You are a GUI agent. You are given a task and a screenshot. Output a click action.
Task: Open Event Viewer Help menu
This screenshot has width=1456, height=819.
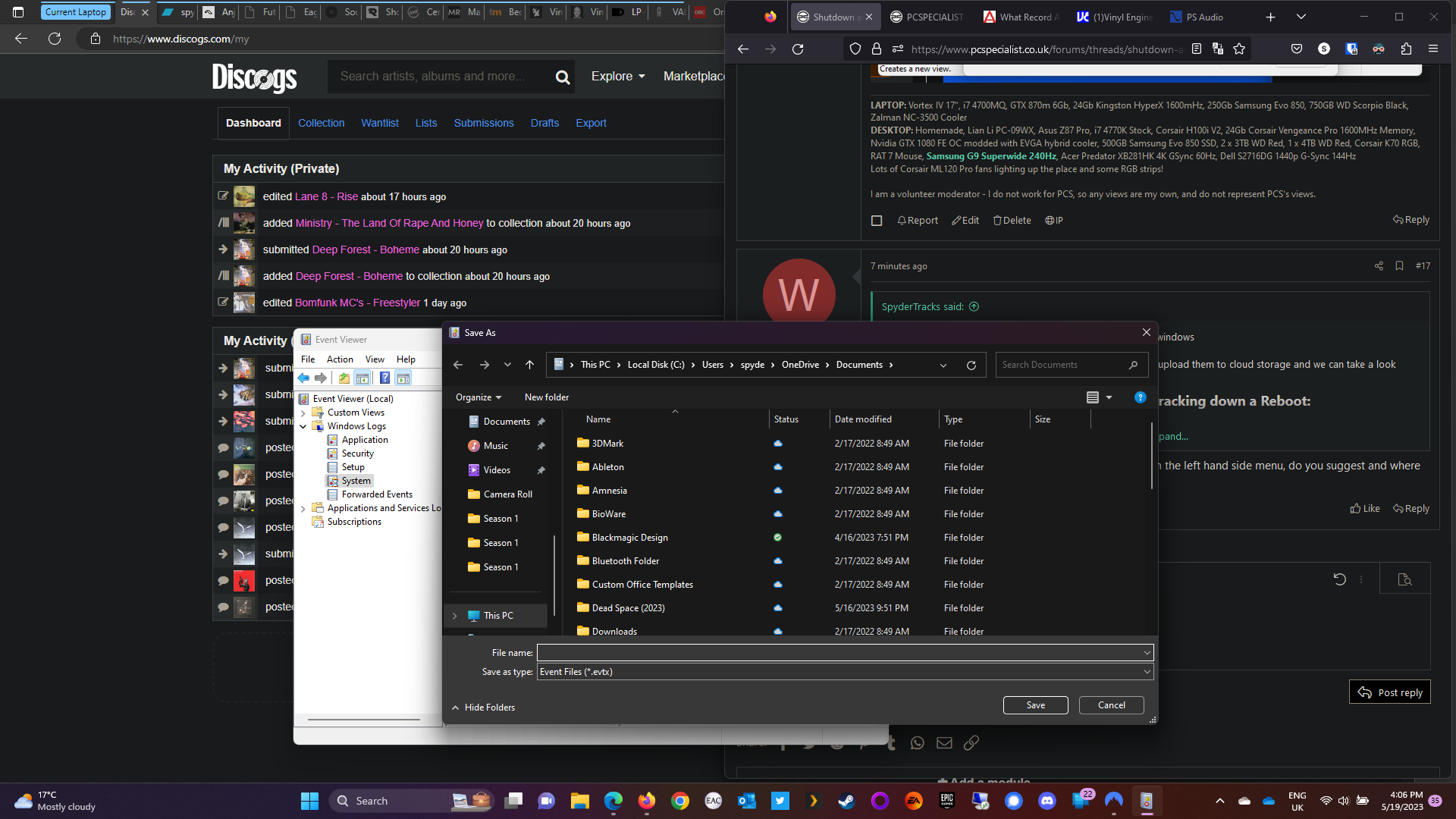(x=406, y=359)
